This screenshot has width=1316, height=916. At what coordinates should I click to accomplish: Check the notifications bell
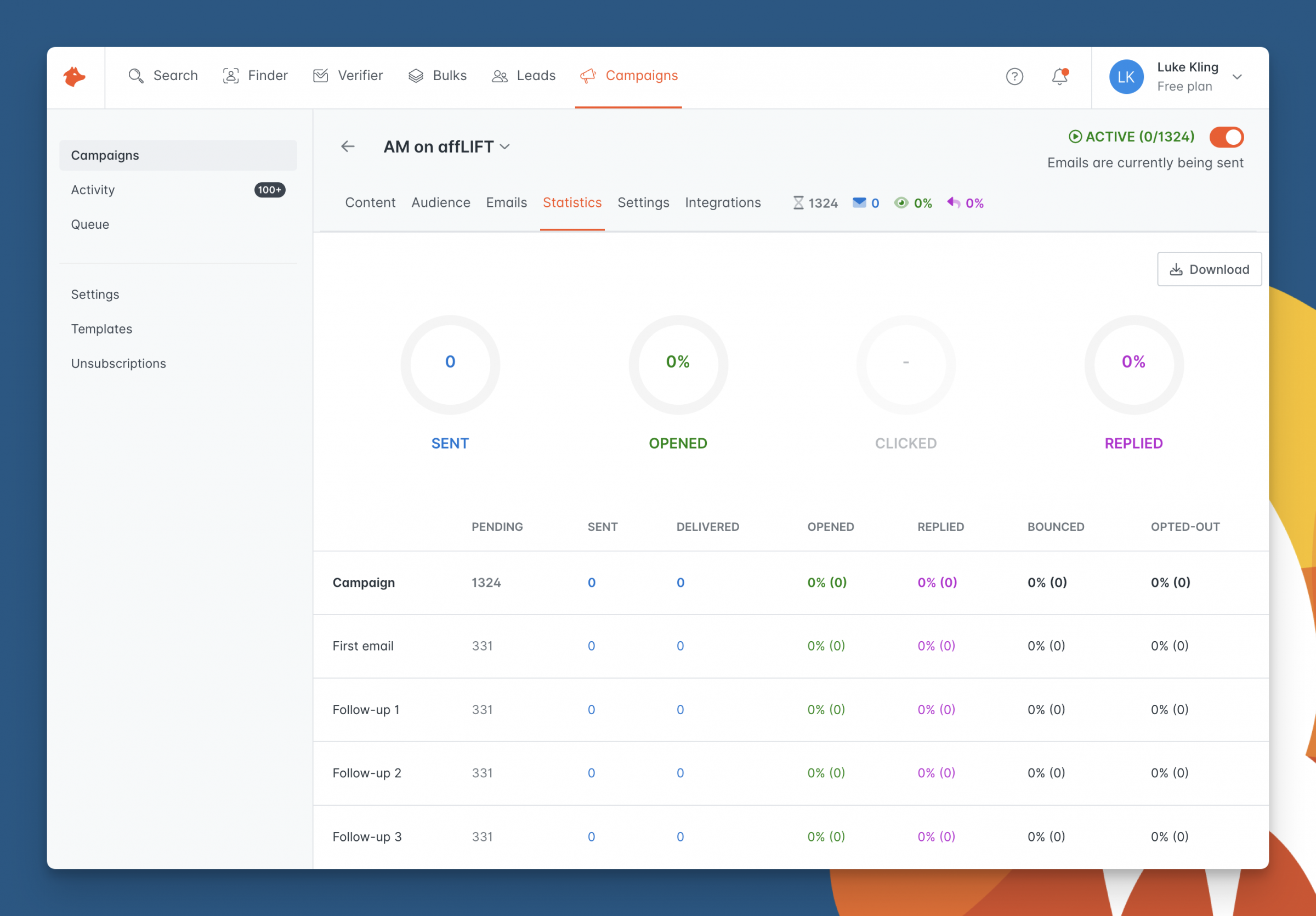tap(1059, 76)
